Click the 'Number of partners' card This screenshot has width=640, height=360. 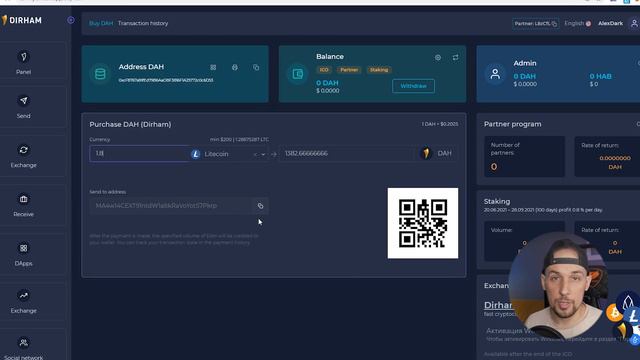(x=524, y=157)
